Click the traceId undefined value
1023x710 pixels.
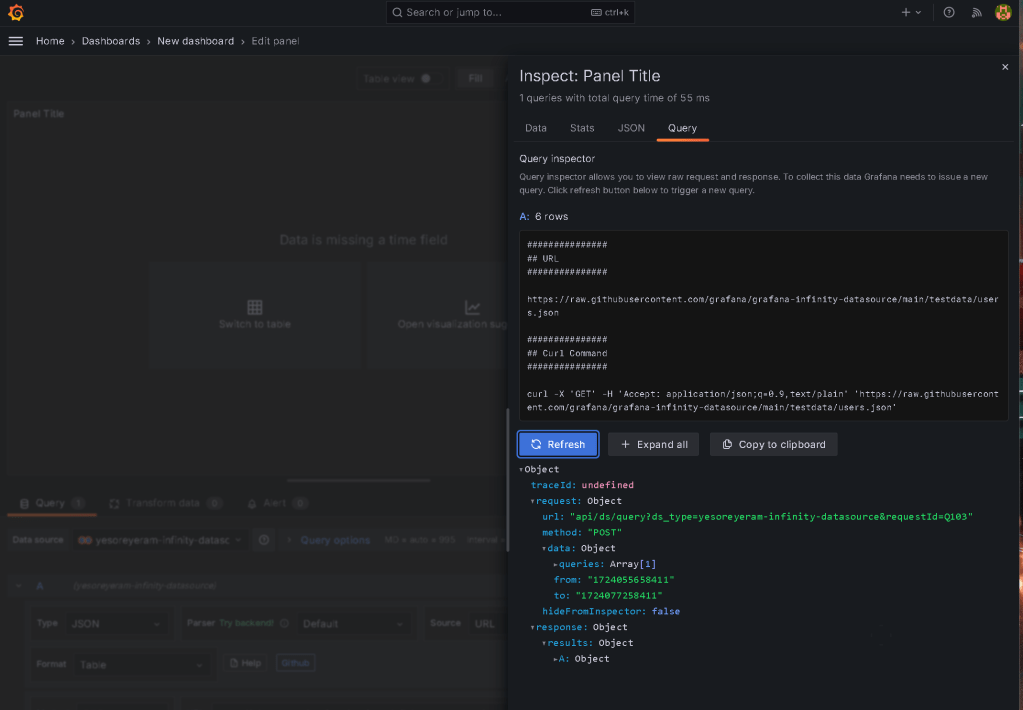607,486
